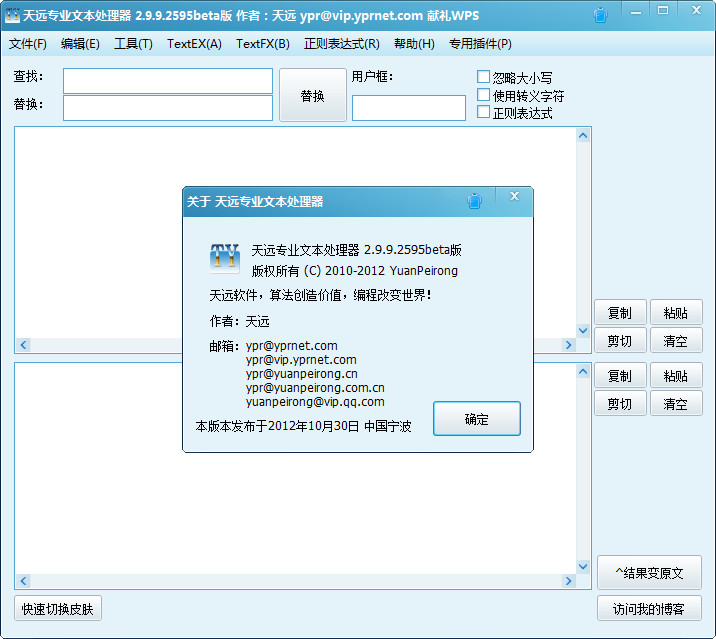Click the app icon in main window title bar
This screenshot has width=716, height=639.
pos(12,15)
